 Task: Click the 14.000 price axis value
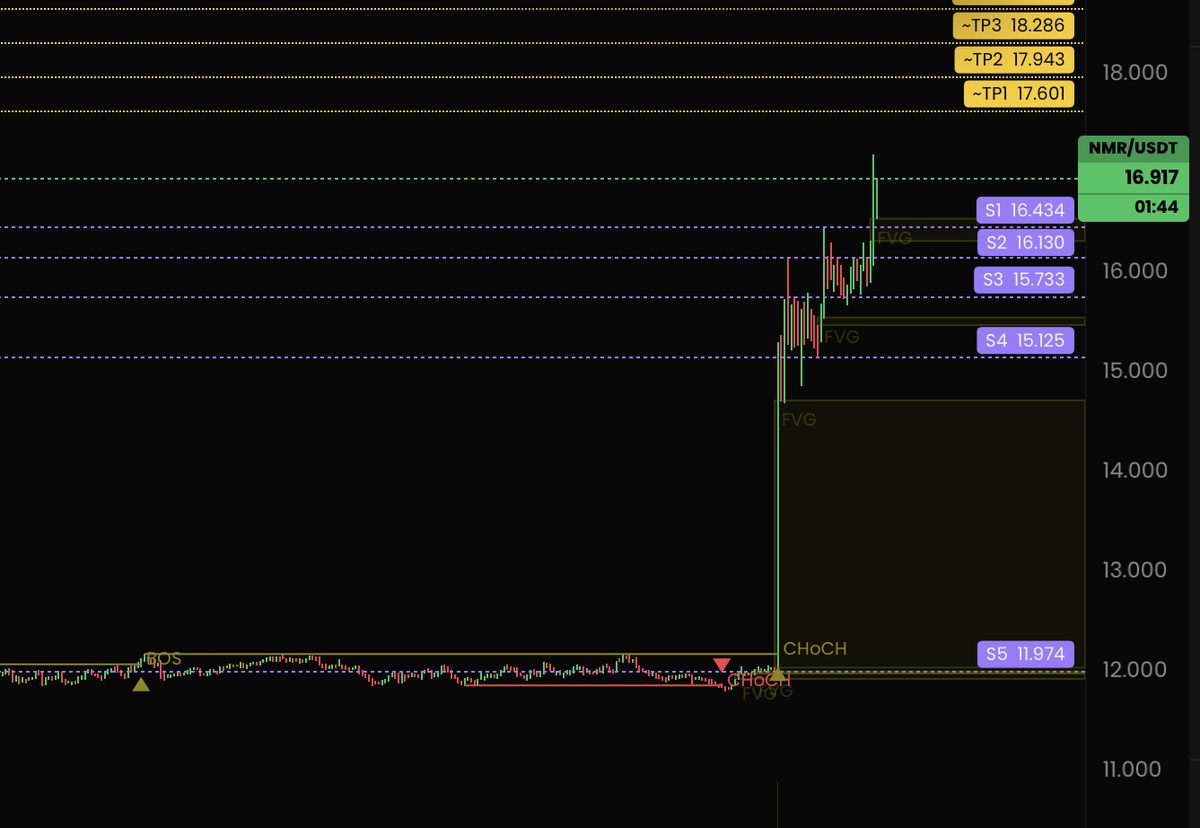pyautogui.click(x=1134, y=470)
